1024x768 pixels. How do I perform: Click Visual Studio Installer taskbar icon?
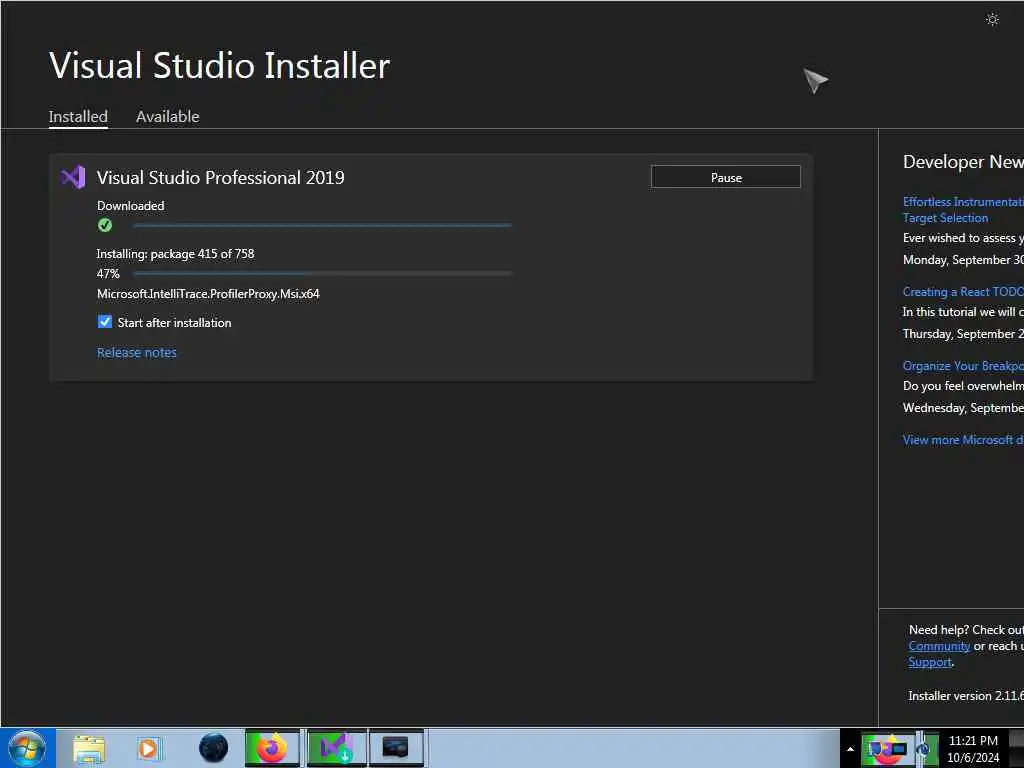point(337,748)
